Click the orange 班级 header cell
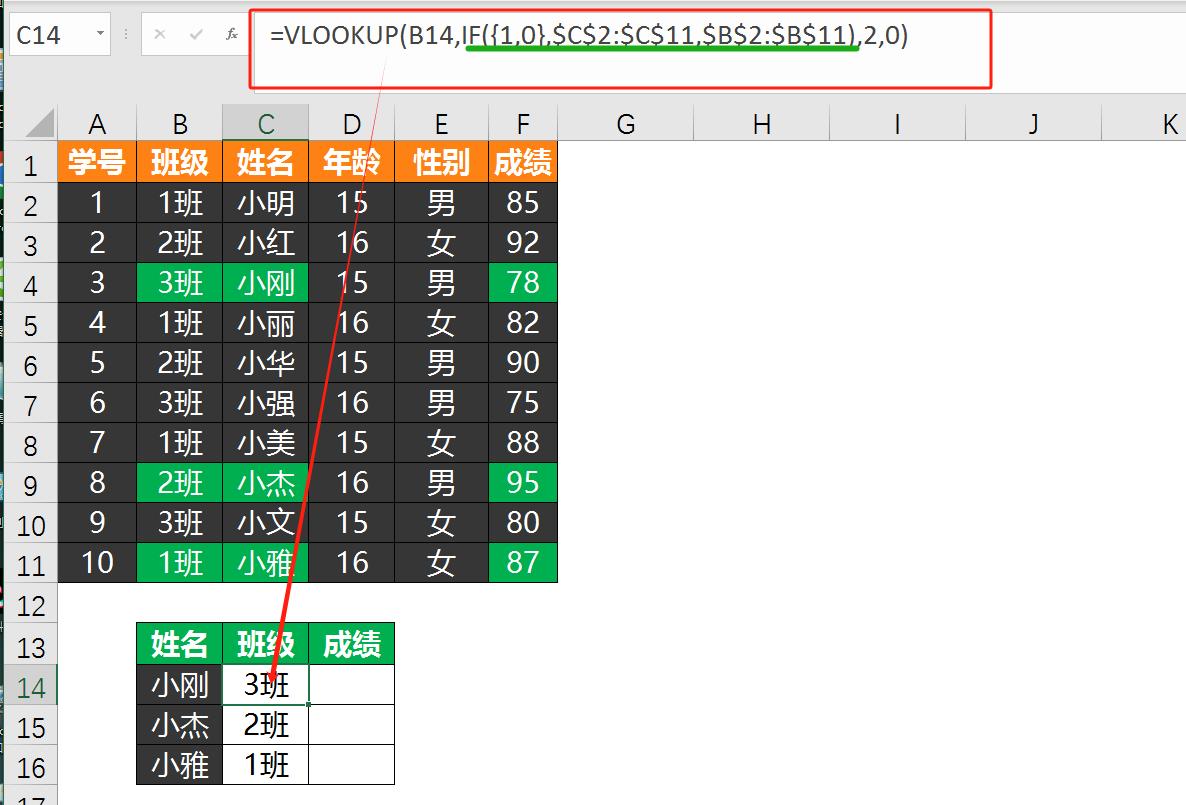This screenshot has height=805, width=1186. 179,162
